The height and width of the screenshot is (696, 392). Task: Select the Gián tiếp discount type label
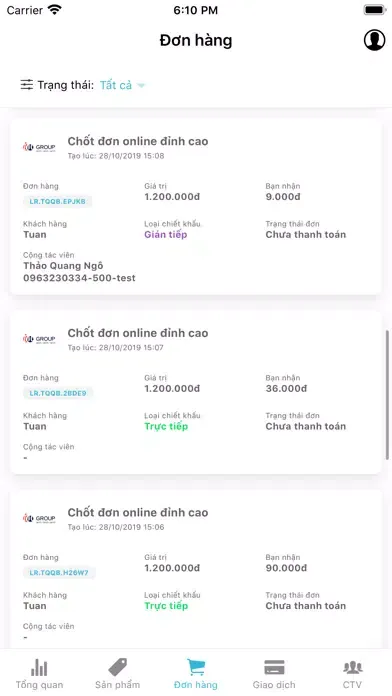[x=166, y=235]
